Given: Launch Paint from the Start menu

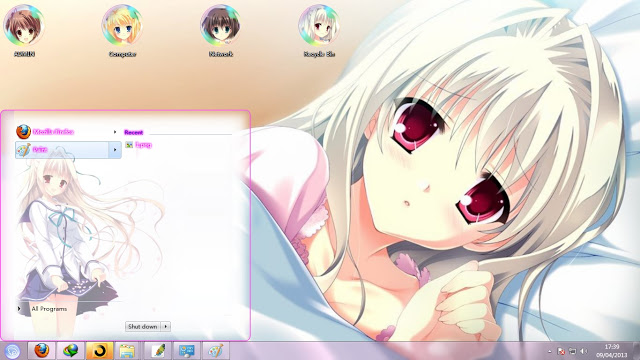Looking at the screenshot, I should tap(62, 150).
